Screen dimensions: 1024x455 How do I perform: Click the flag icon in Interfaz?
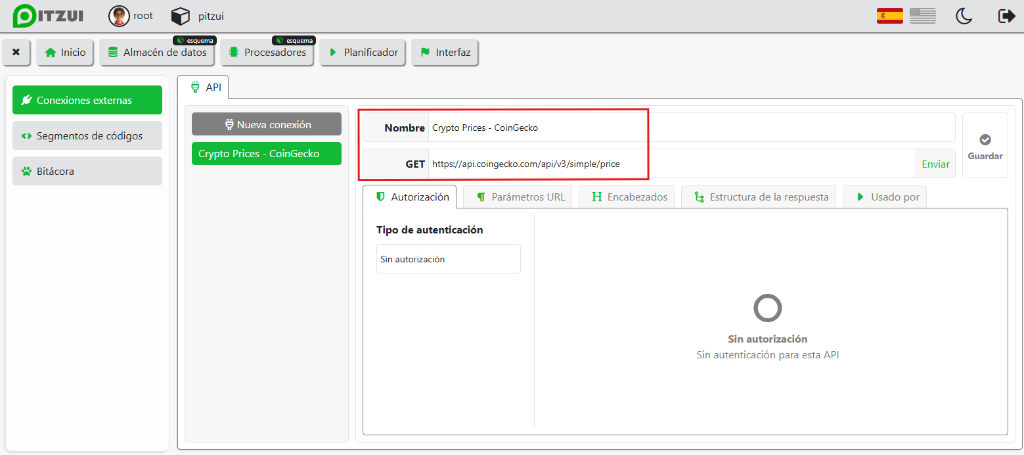click(x=425, y=53)
